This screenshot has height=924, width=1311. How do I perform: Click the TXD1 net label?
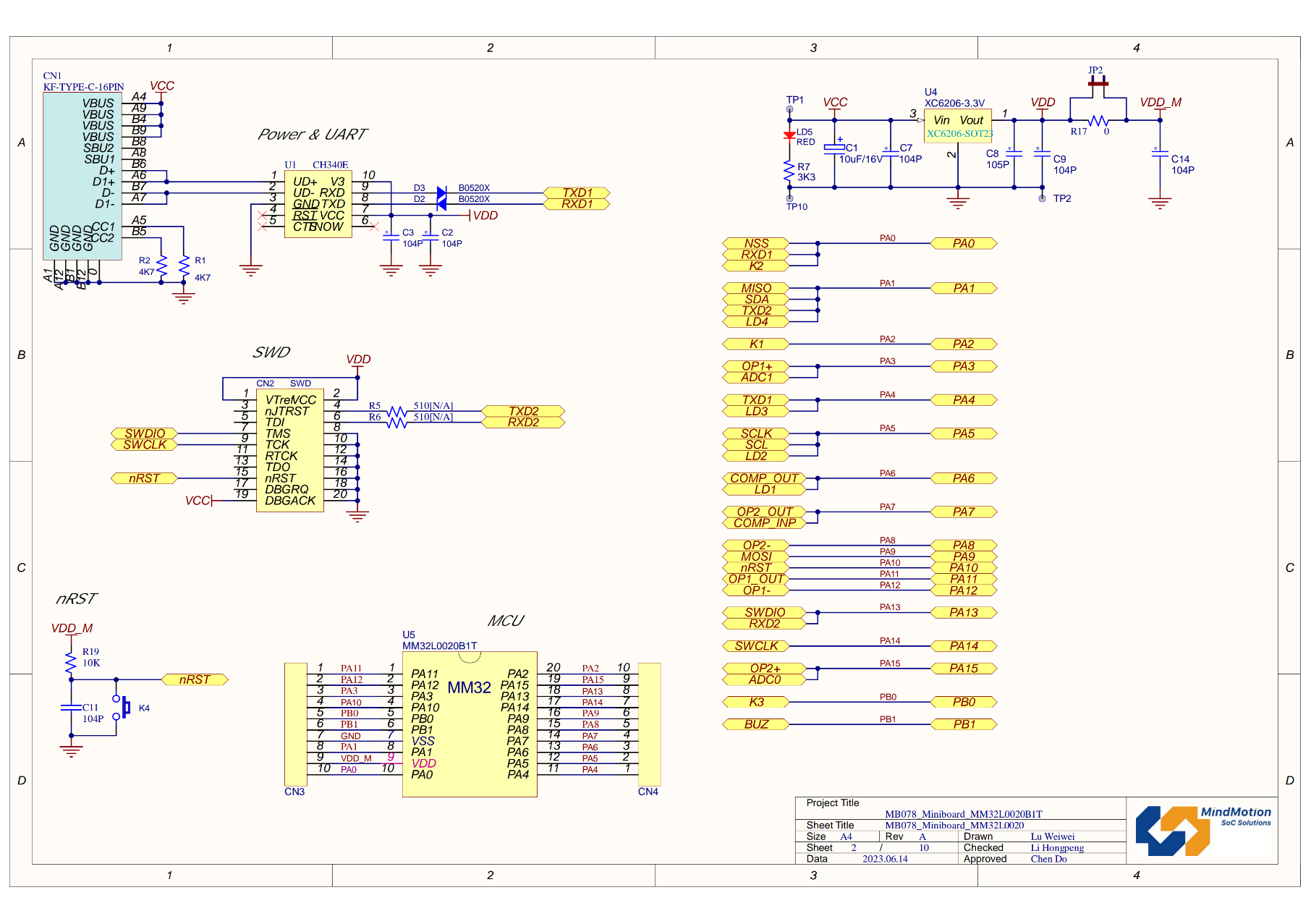click(577, 194)
